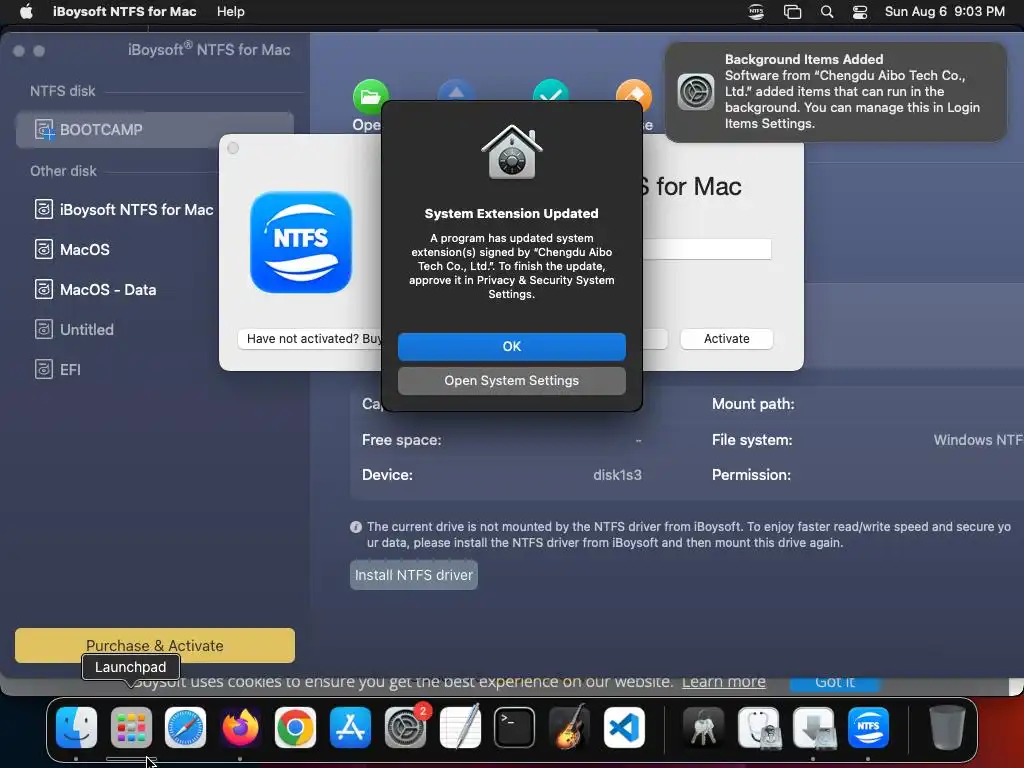Click the Activate button
The height and width of the screenshot is (768, 1024).
tap(726, 339)
